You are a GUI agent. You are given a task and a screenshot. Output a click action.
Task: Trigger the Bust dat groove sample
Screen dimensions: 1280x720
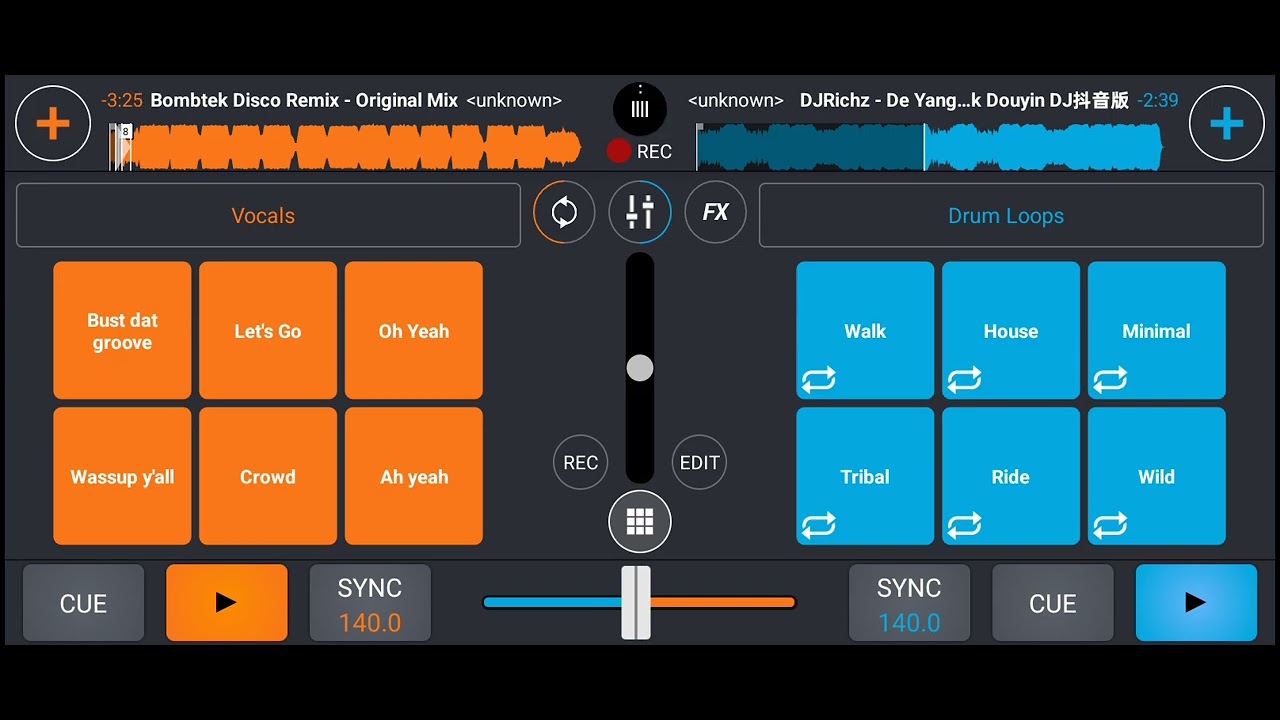[122, 331]
